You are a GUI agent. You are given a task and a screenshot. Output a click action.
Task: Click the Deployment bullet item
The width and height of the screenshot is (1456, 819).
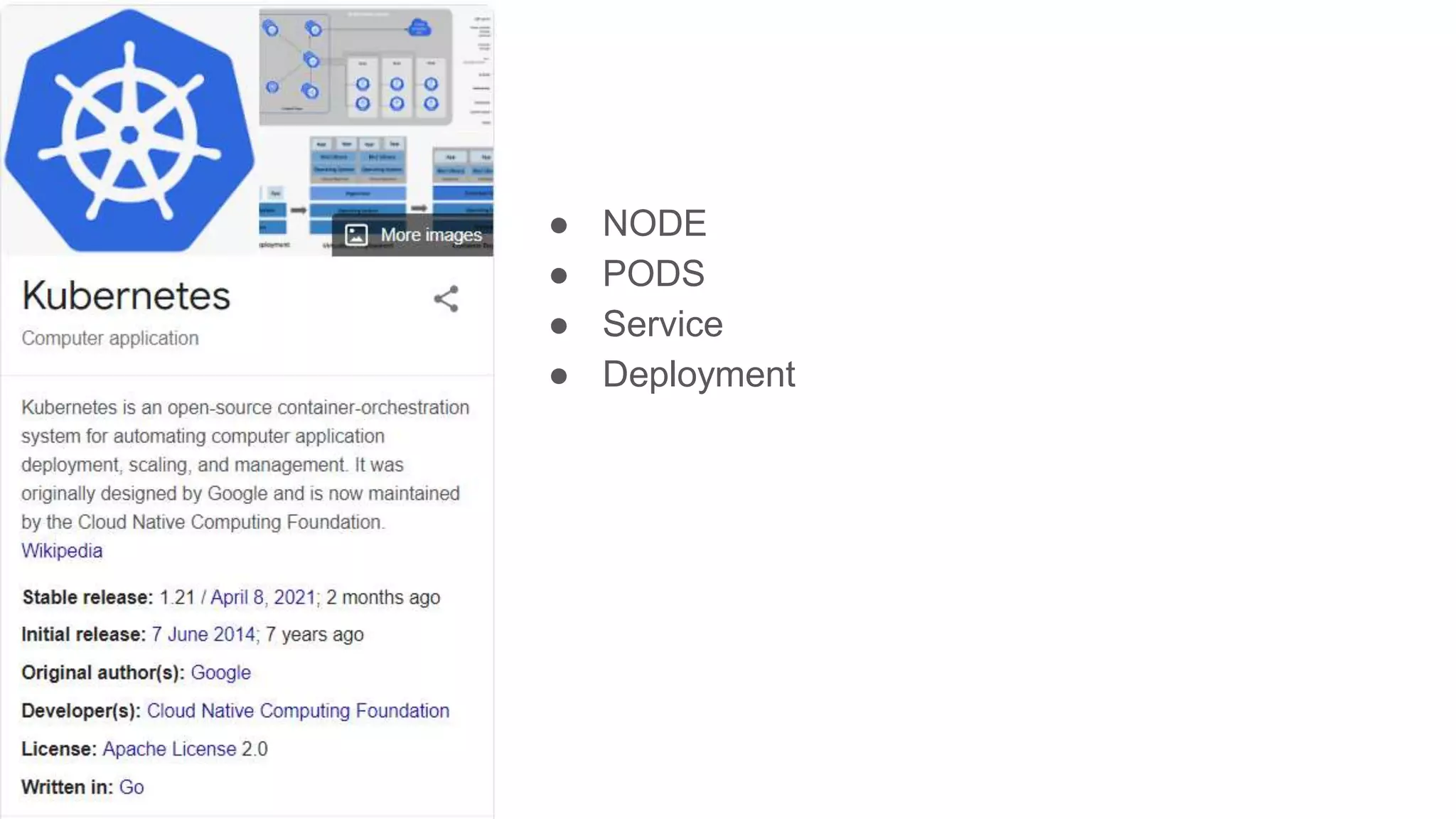699,375
